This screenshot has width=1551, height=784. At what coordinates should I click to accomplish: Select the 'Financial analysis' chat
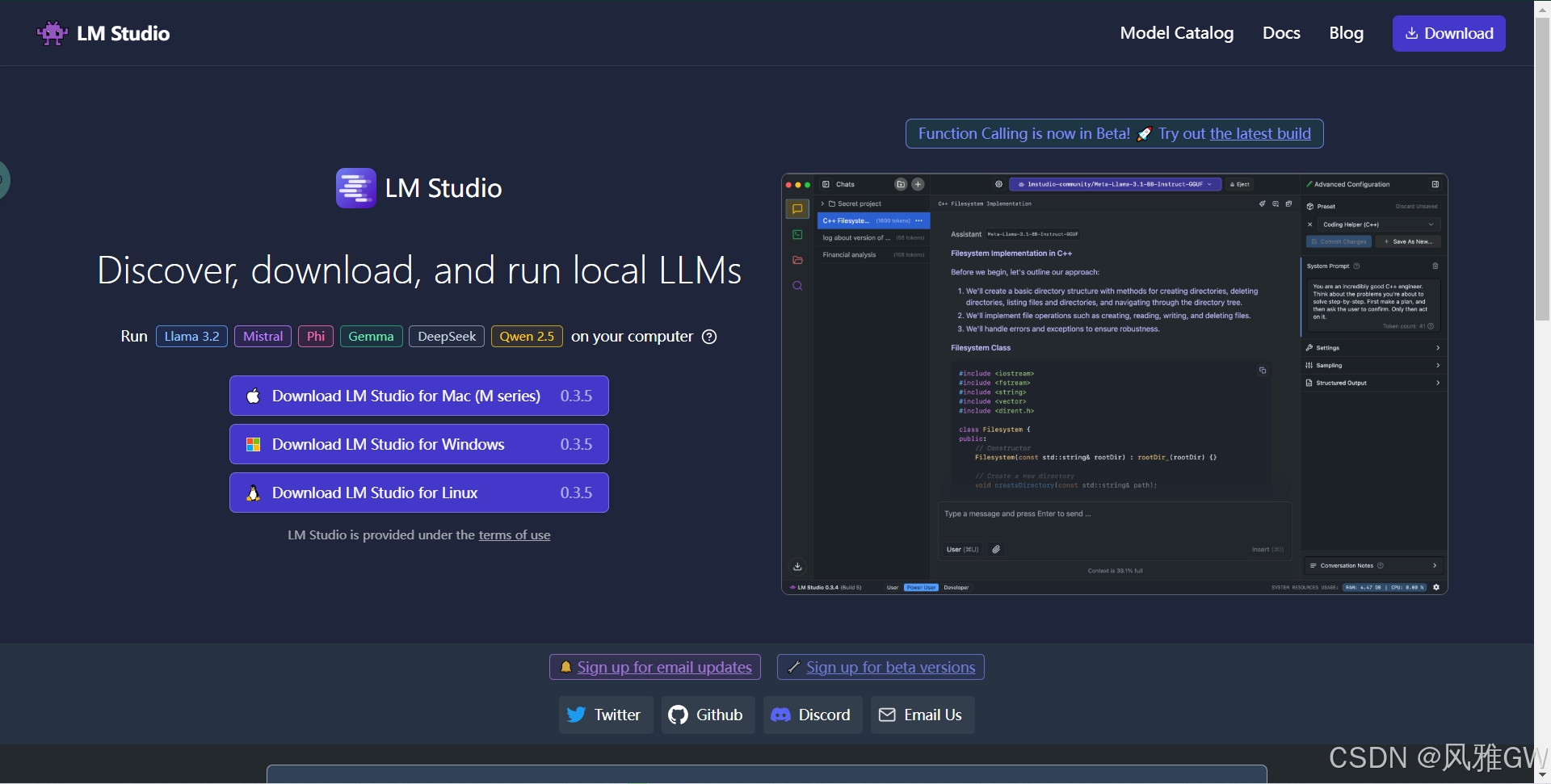coord(873,254)
